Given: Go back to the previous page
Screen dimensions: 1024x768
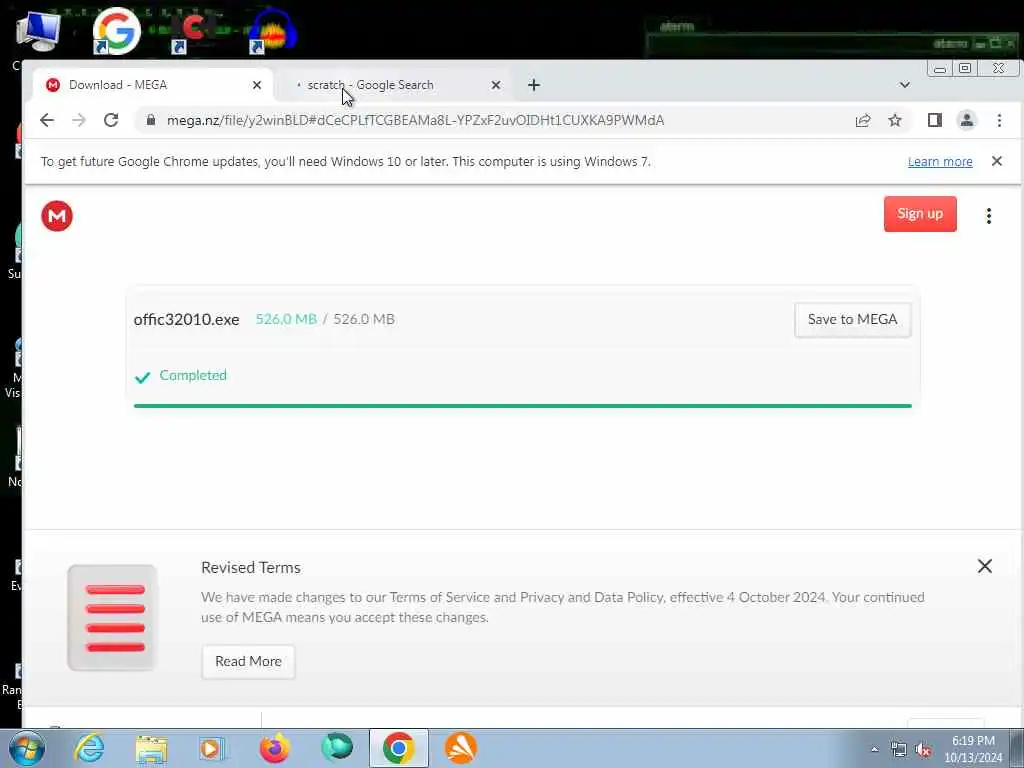Looking at the screenshot, I should [46, 120].
